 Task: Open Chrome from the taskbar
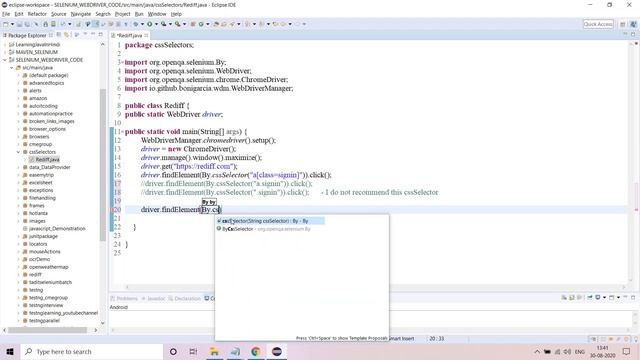256,351
